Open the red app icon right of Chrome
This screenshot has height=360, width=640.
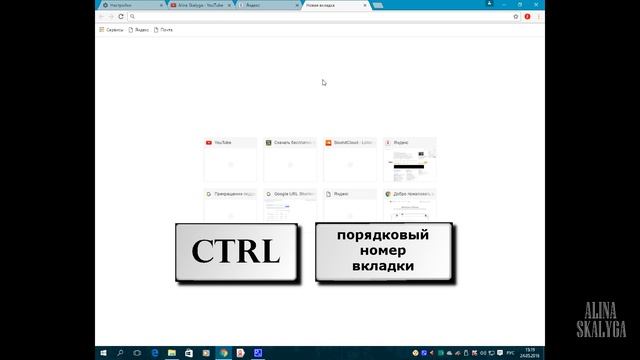coord(240,353)
